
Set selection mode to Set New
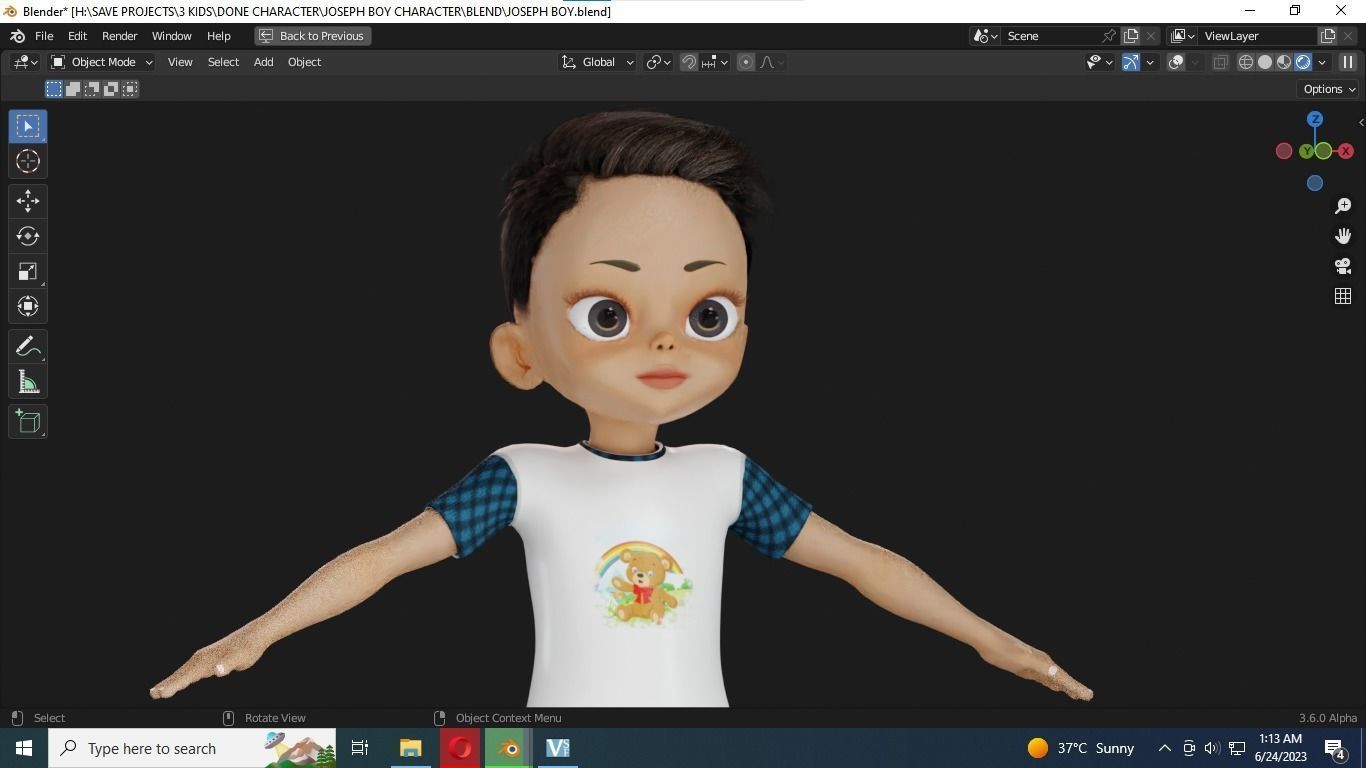pos(54,89)
